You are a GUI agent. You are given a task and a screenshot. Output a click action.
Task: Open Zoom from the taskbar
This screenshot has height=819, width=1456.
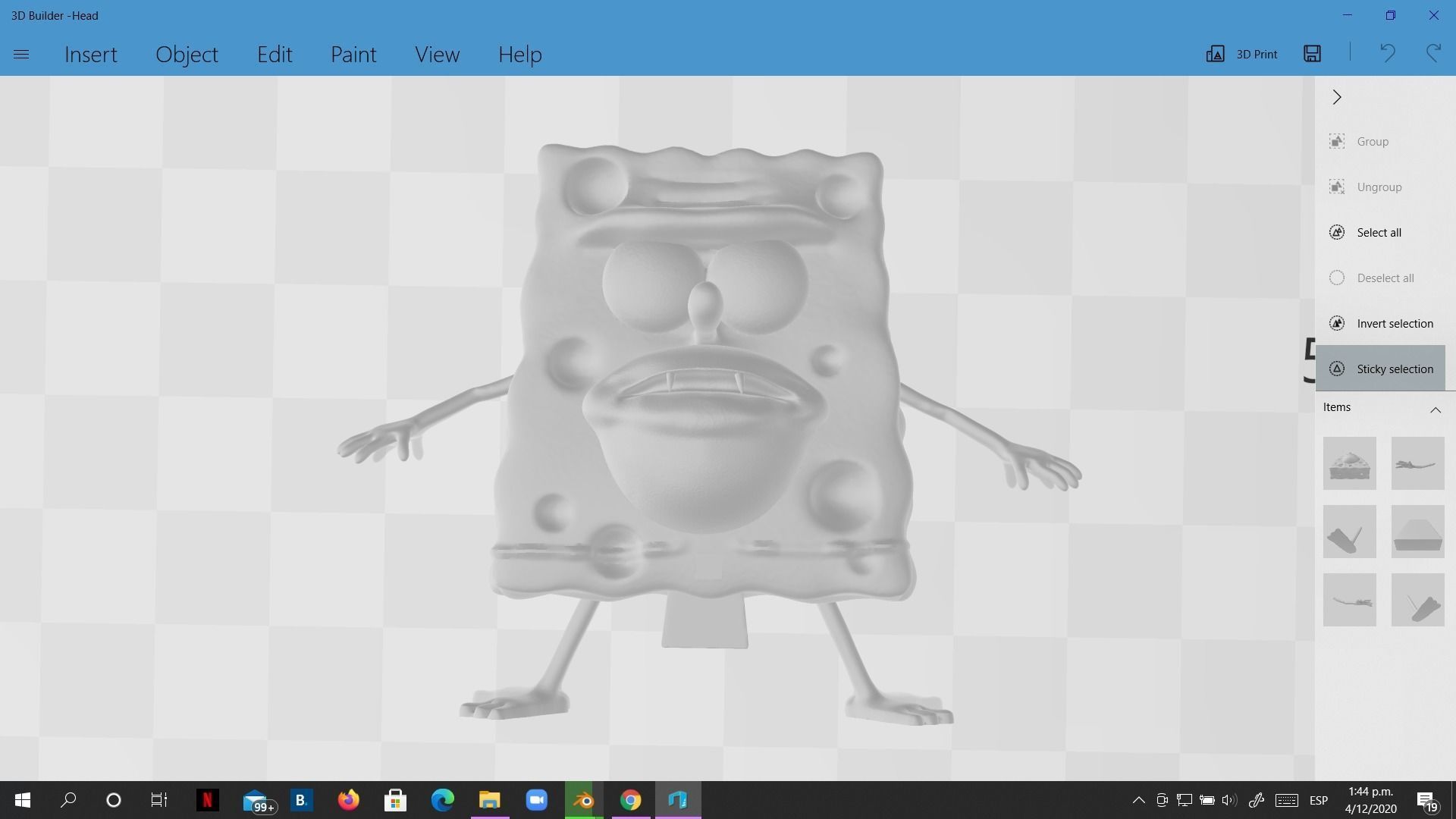pos(537,800)
